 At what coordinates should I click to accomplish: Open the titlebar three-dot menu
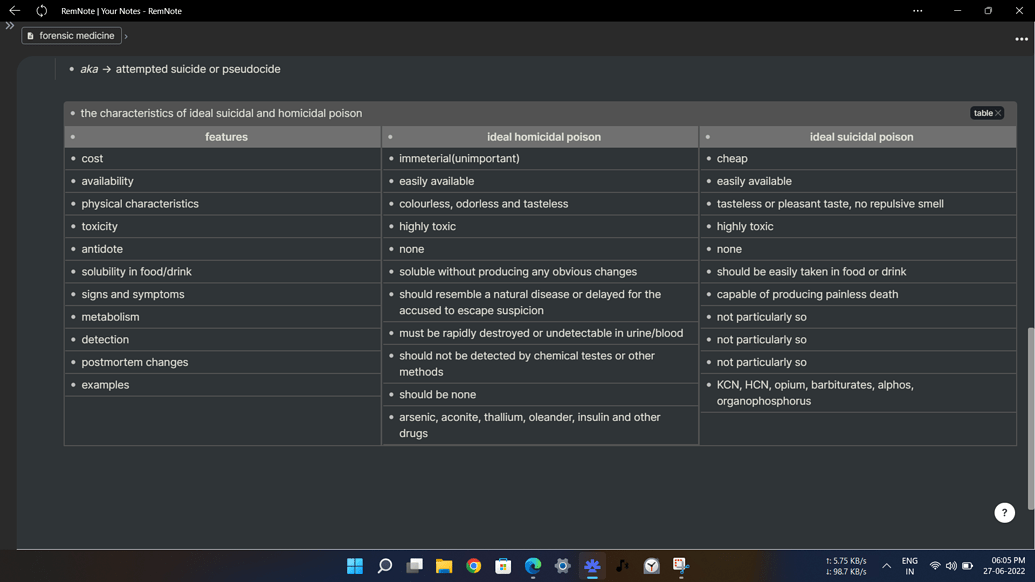[x=919, y=11]
